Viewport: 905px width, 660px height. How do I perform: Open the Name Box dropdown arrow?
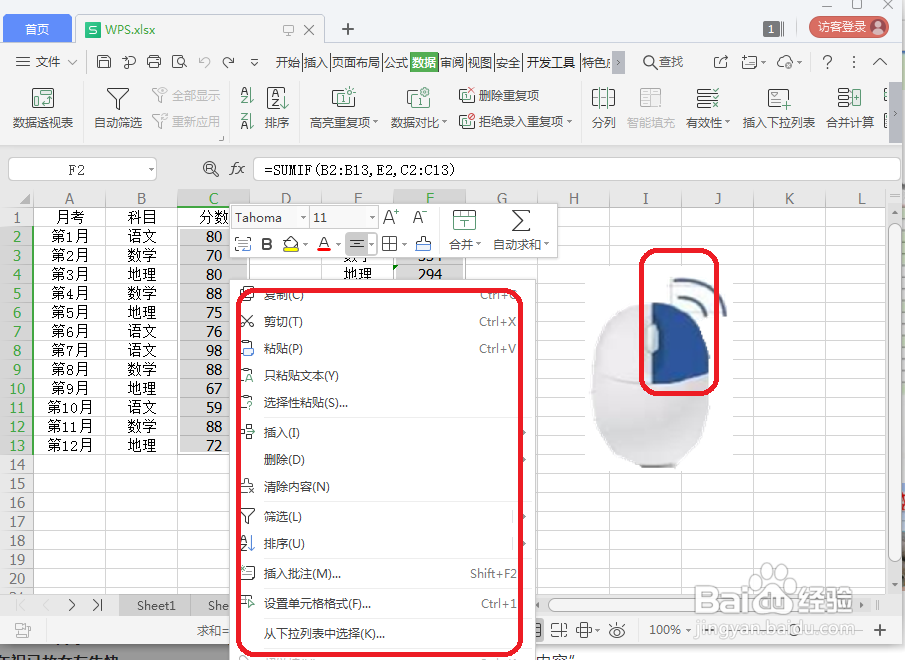[x=151, y=170]
